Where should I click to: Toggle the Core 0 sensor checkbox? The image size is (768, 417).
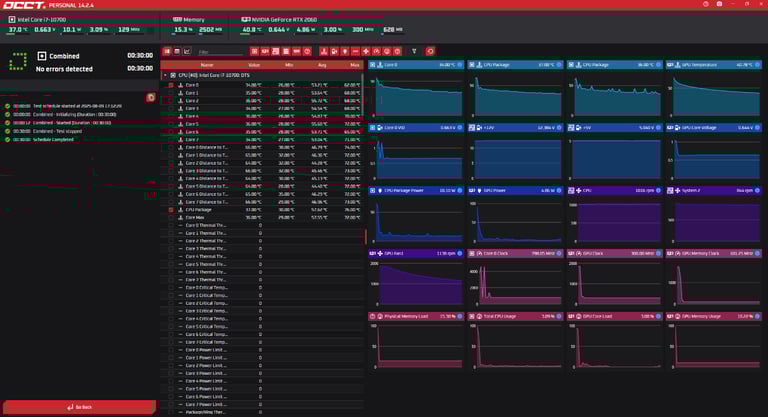coord(172,86)
